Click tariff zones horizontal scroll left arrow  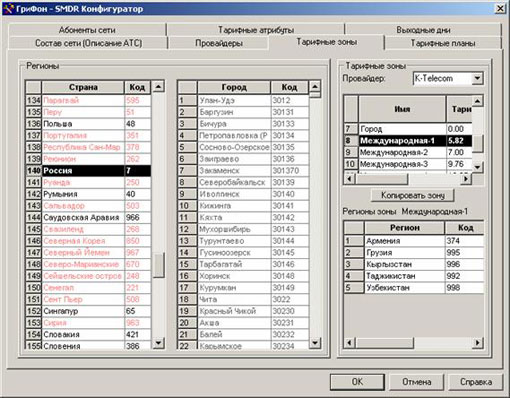pos(349,179)
